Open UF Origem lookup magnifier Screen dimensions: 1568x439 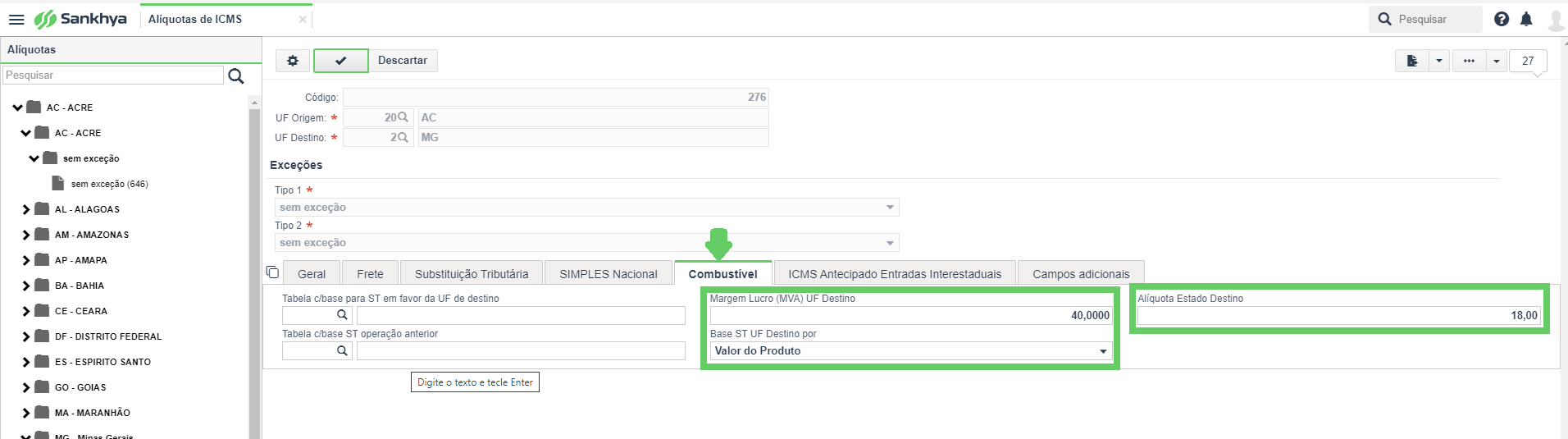click(x=403, y=117)
